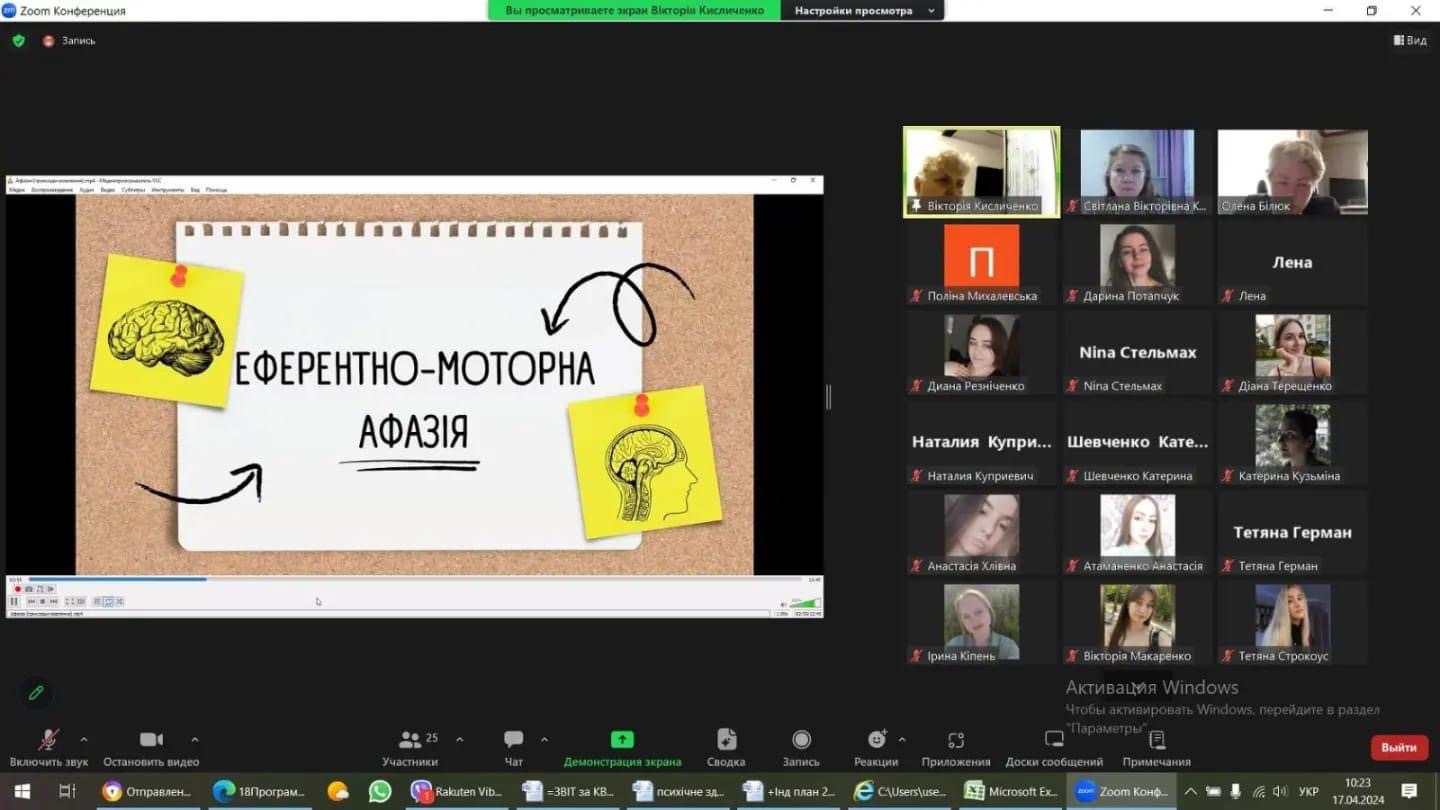Select Катерина Кузьміна video tile
This screenshot has height=810, width=1440.
point(1292,442)
